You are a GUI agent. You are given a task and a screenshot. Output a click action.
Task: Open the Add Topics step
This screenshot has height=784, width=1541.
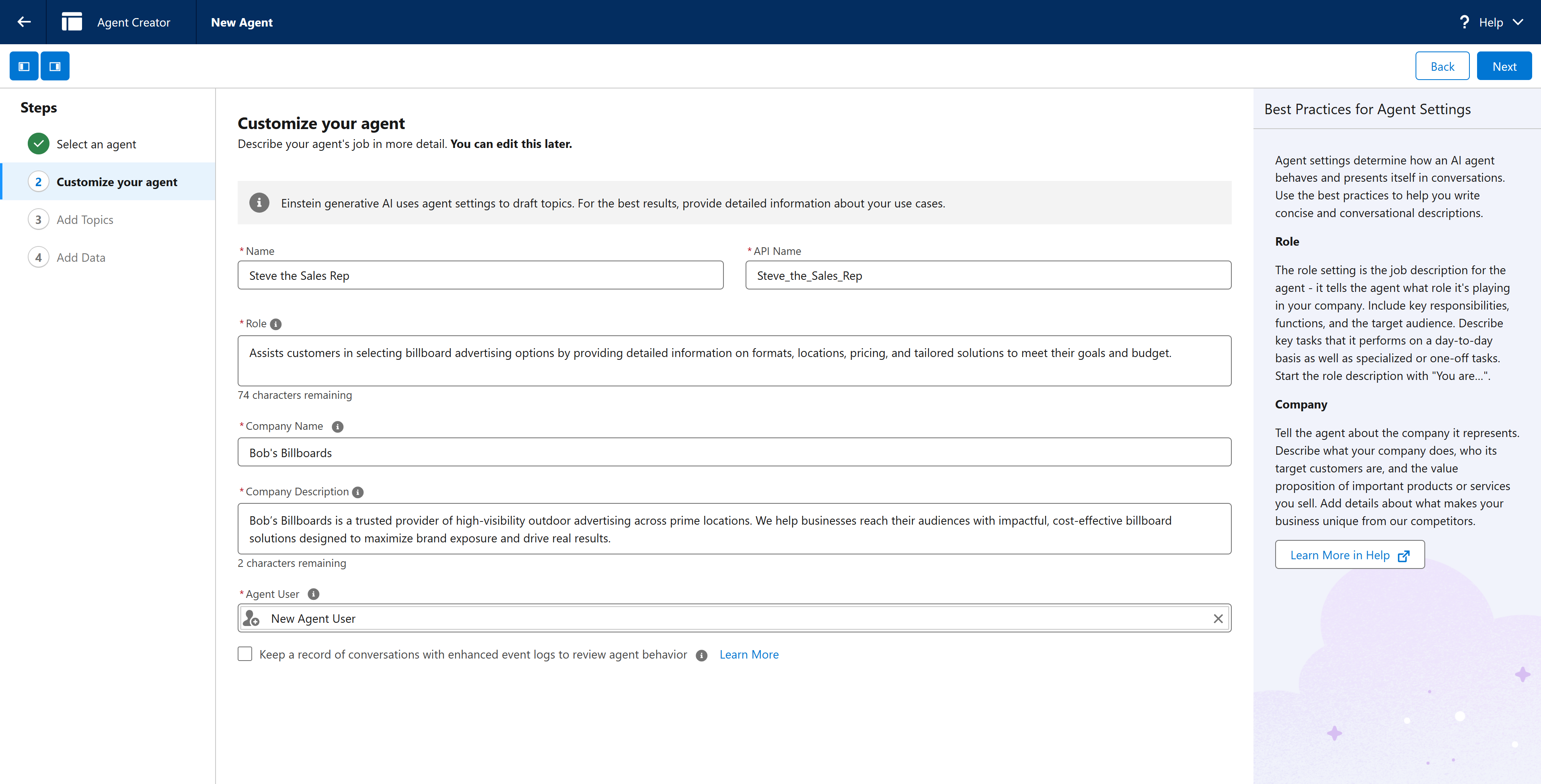pos(85,220)
